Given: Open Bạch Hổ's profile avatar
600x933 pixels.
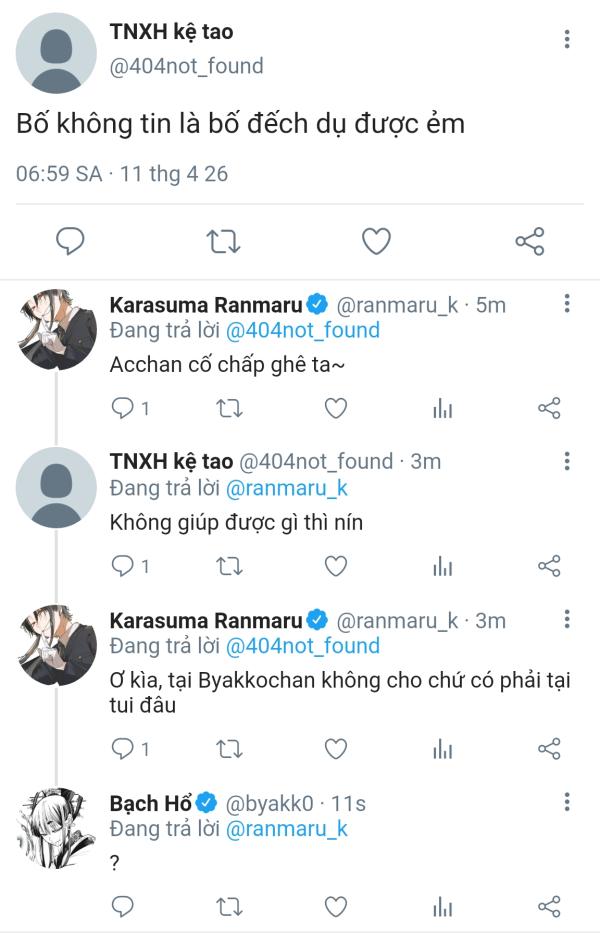Looking at the screenshot, I should click(56, 826).
